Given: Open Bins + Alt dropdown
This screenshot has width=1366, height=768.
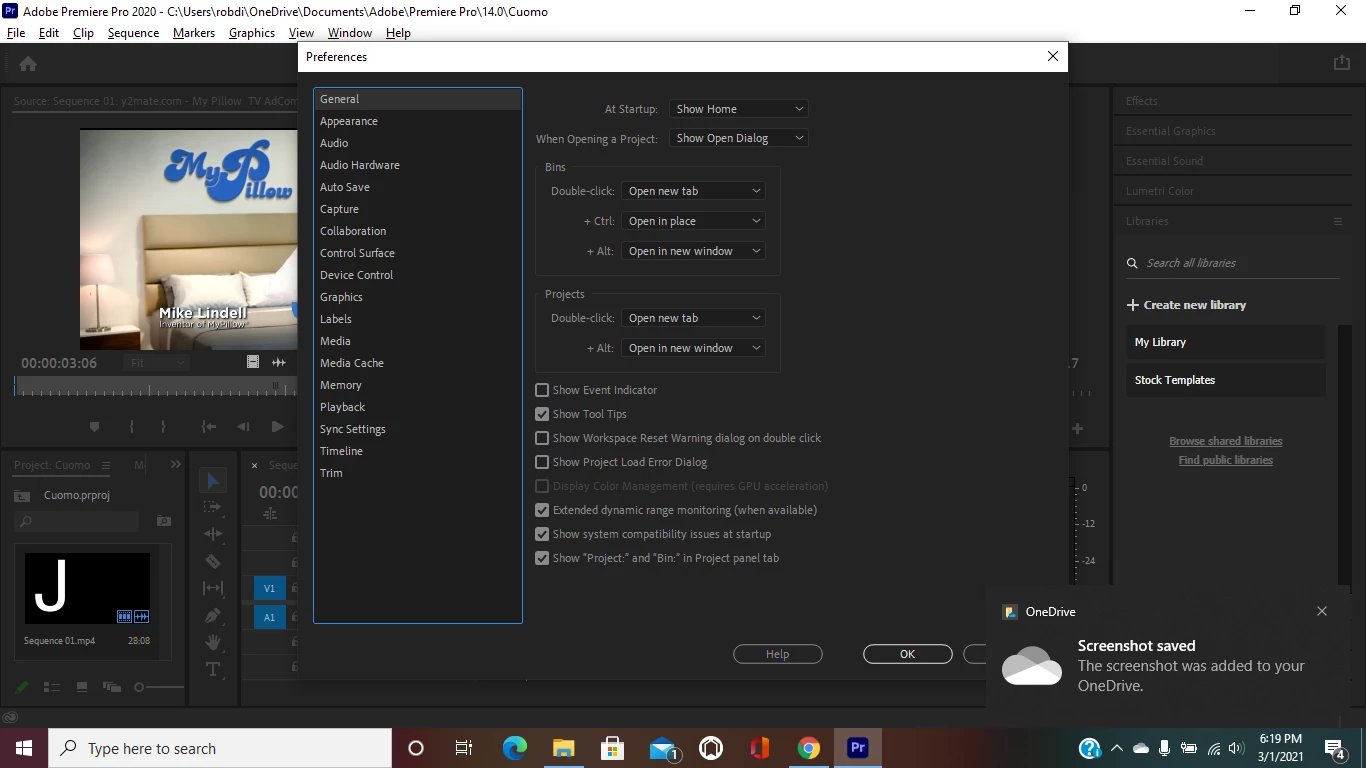Looking at the screenshot, I should (693, 251).
